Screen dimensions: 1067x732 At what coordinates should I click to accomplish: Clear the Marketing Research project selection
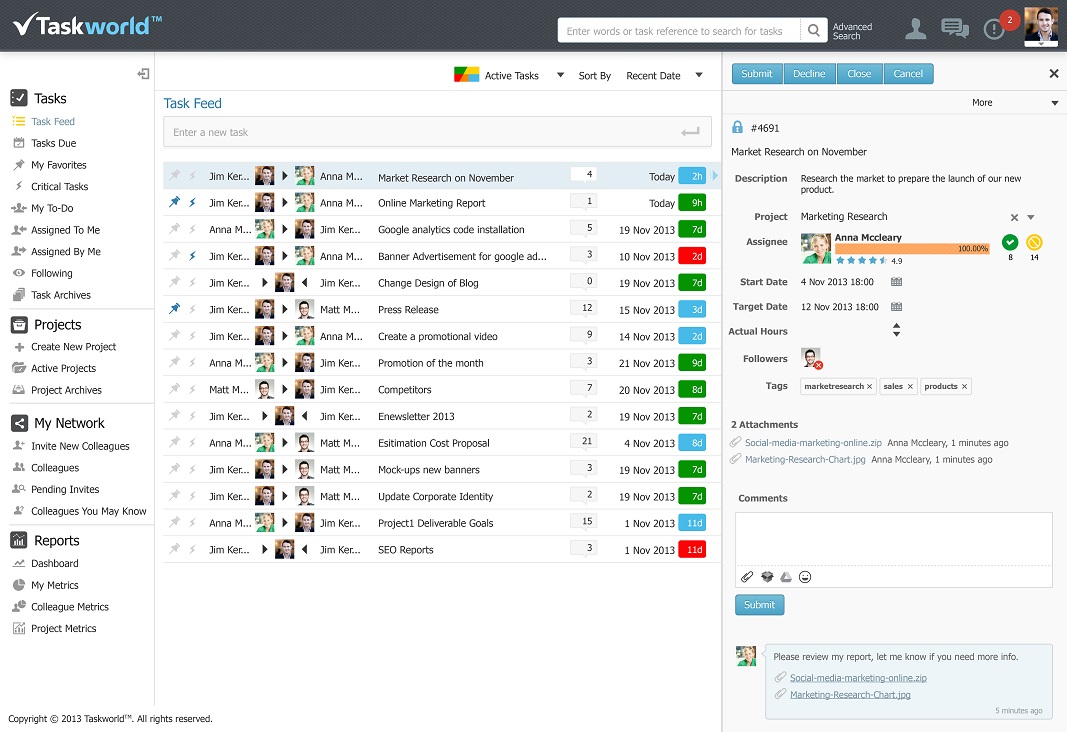(x=1014, y=218)
